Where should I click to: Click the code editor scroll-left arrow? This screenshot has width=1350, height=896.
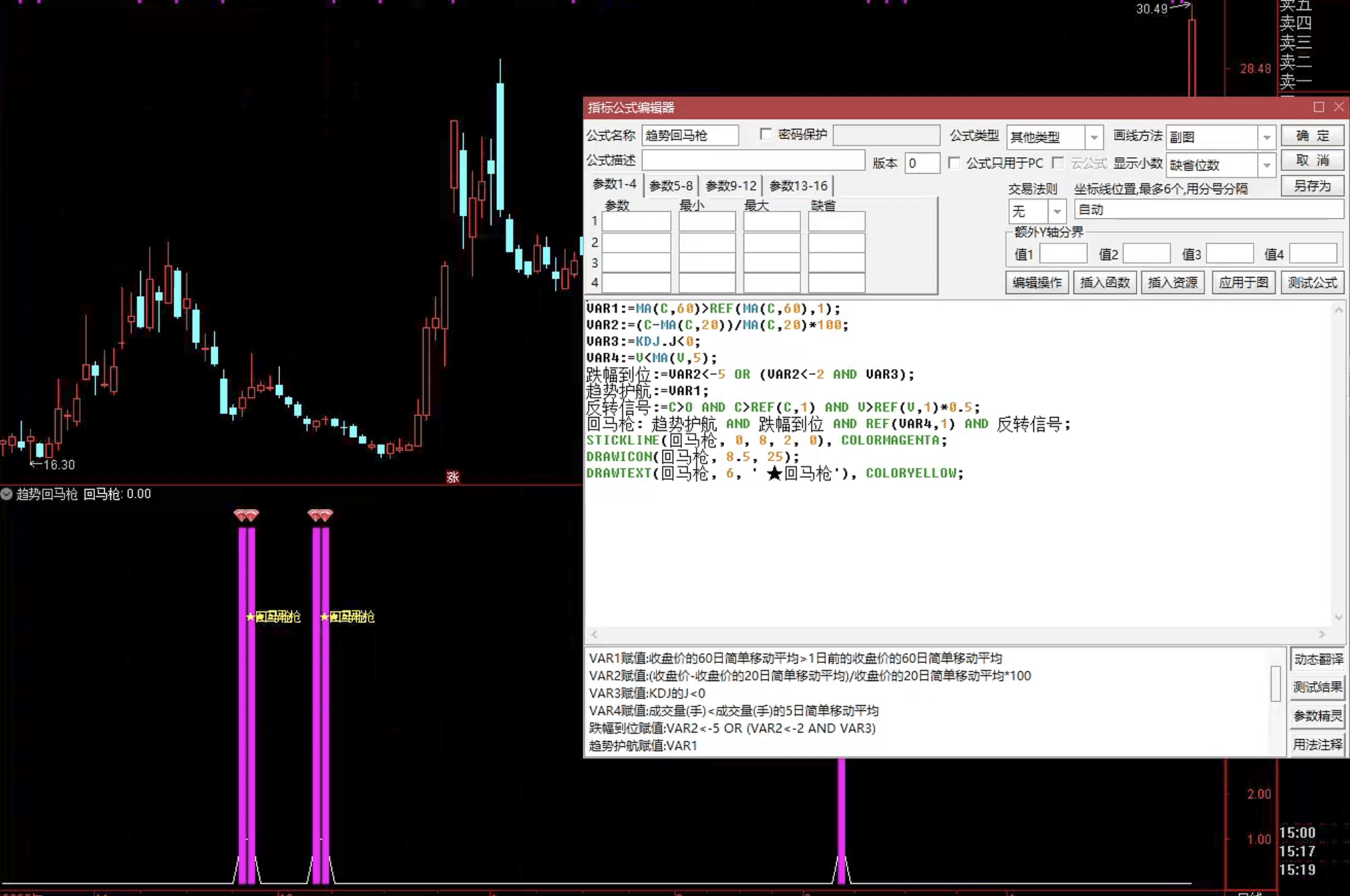point(594,634)
